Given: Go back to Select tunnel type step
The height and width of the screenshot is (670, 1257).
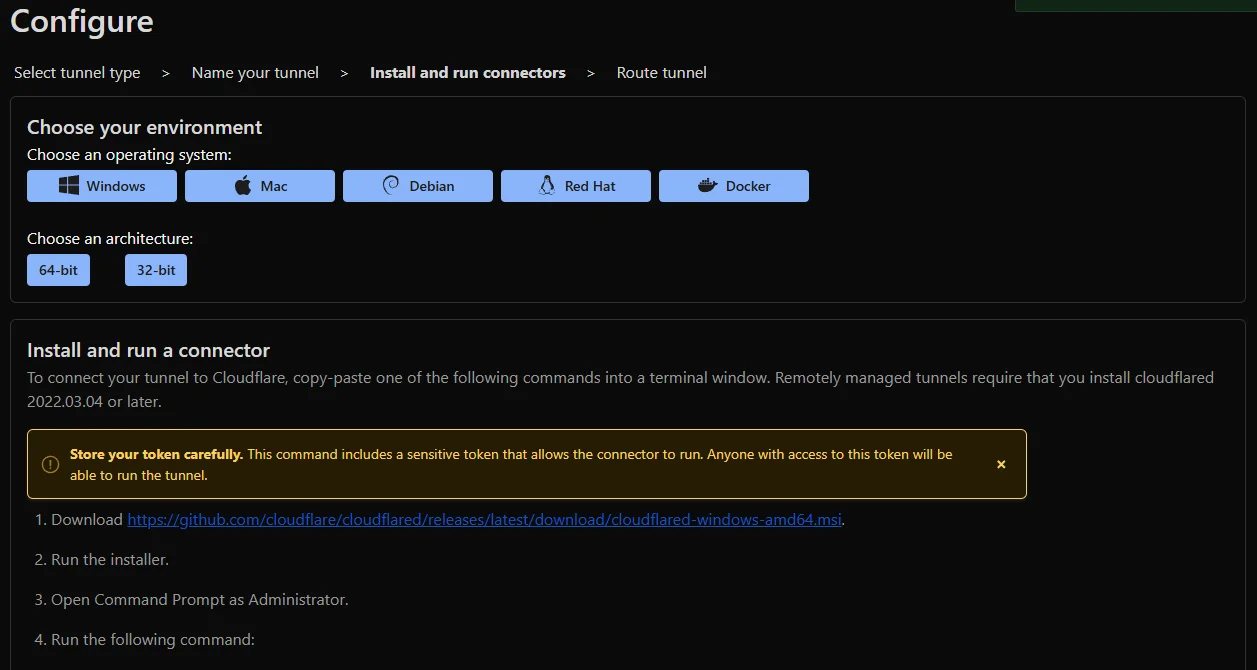Looking at the screenshot, I should pyautogui.click(x=77, y=73).
